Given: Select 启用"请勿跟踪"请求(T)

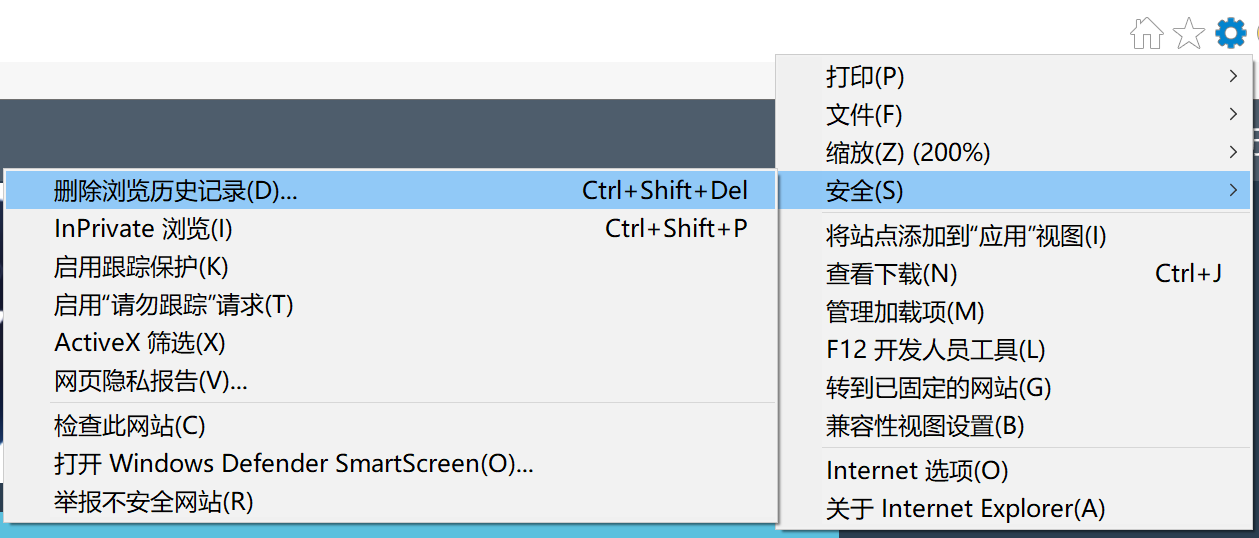Looking at the screenshot, I should tap(391, 305).
